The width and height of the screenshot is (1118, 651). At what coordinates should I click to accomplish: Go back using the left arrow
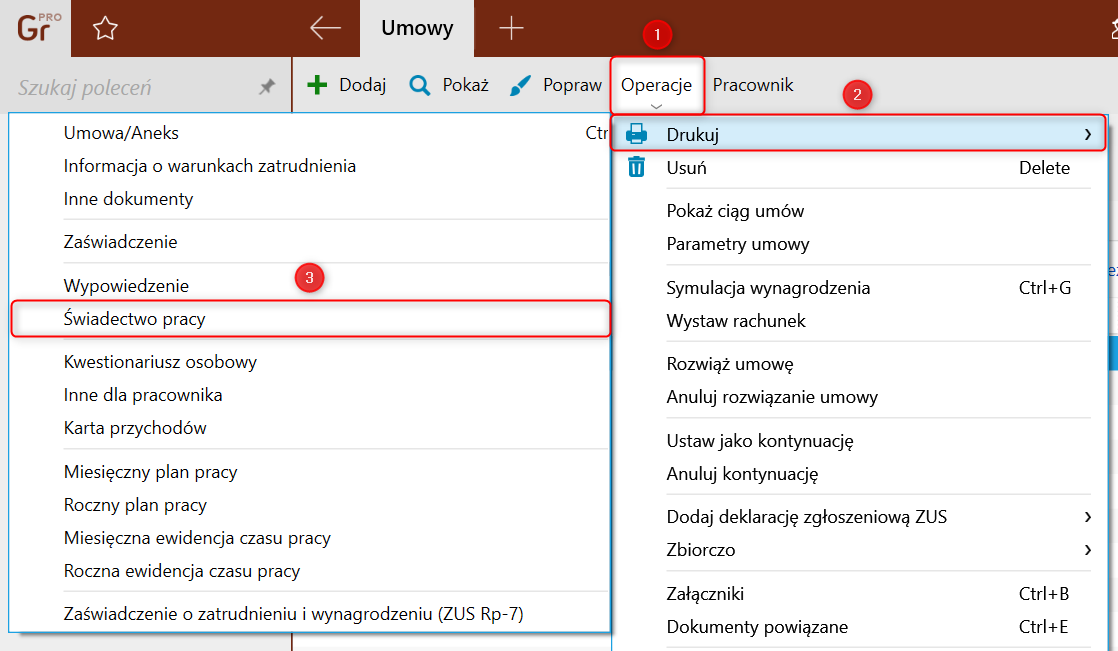[325, 29]
